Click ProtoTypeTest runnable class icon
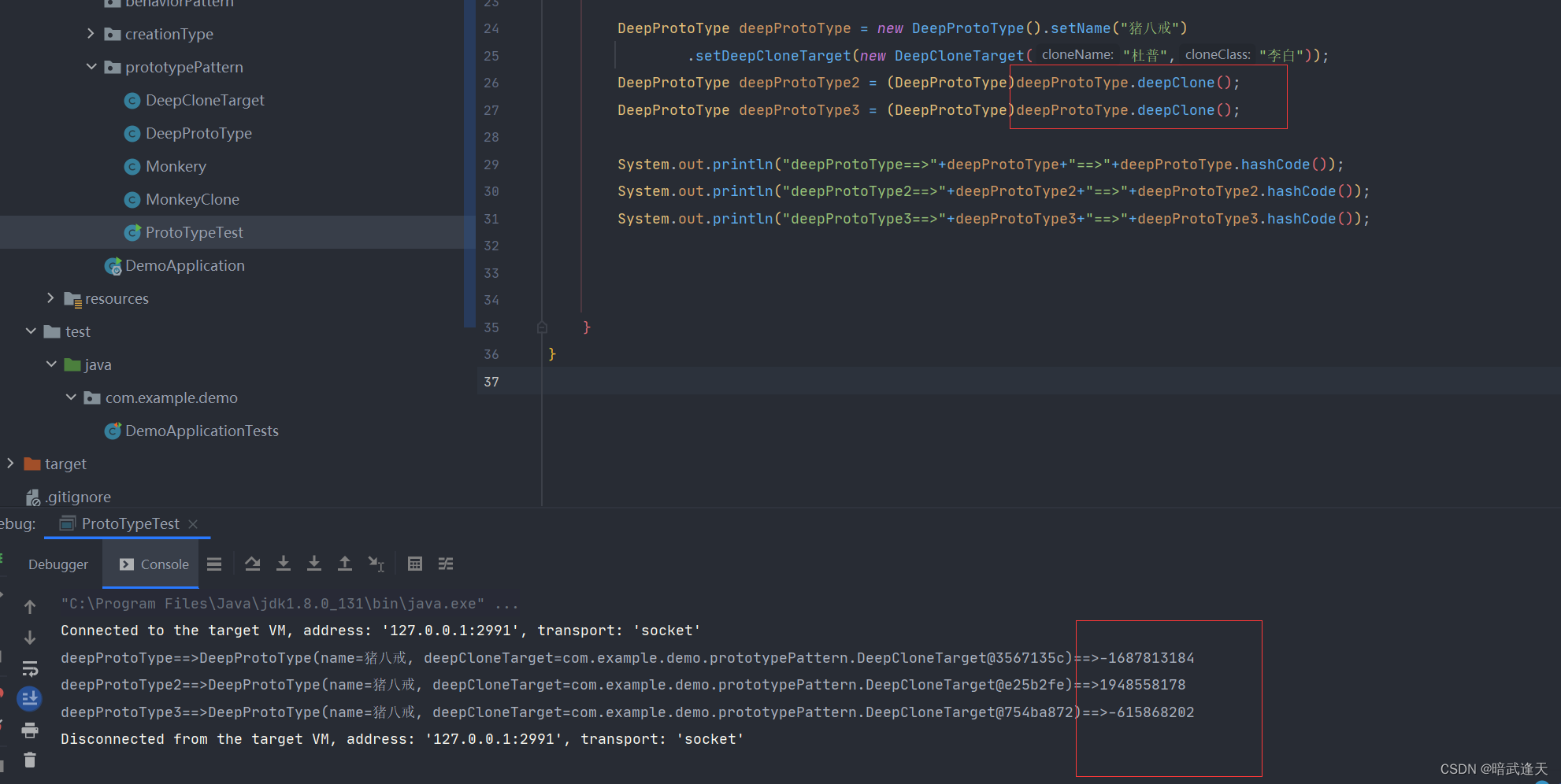 (x=132, y=232)
